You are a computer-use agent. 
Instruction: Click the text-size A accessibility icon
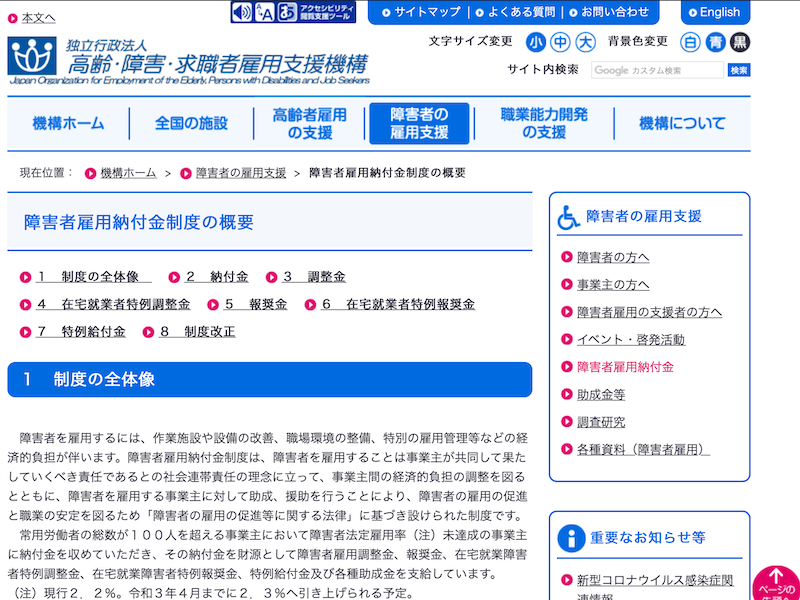[x=265, y=12]
